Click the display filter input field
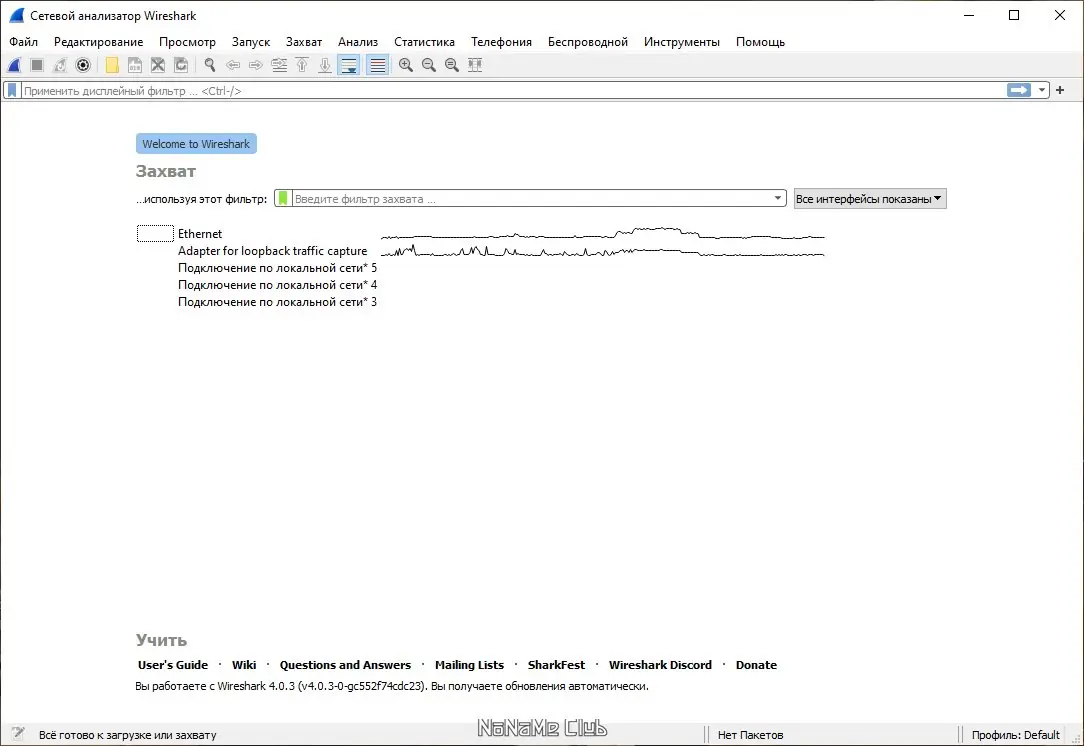This screenshot has height=746, width=1084. pos(512,91)
